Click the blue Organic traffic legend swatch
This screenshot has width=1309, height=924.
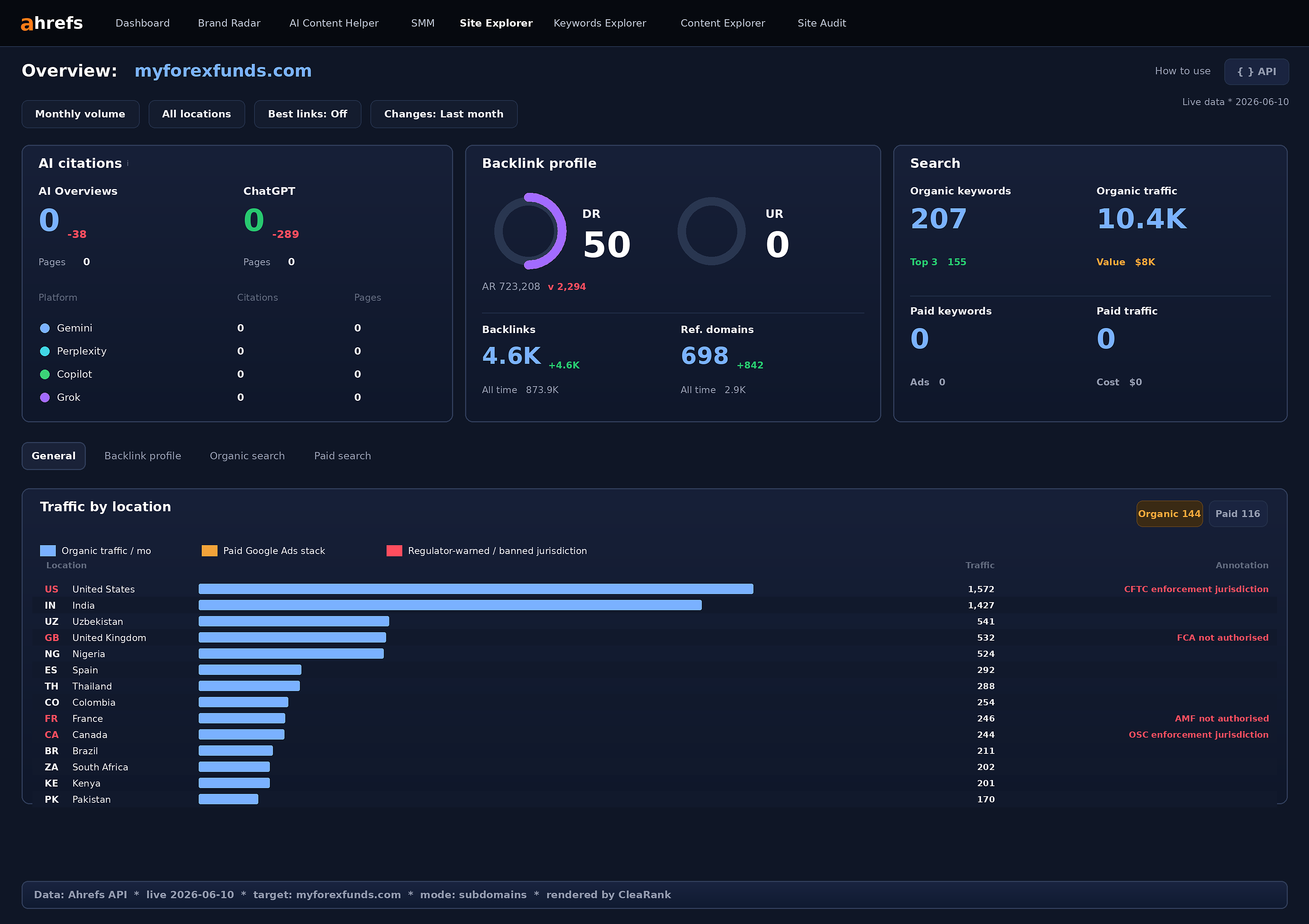coord(48,551)
